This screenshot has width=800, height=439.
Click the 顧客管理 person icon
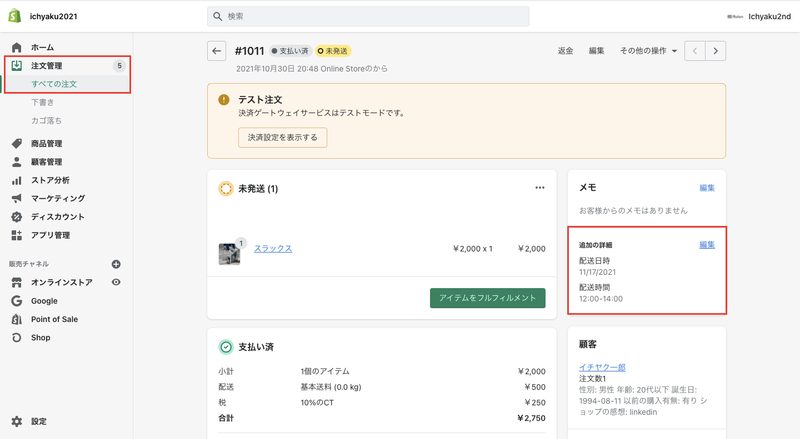click(x=16, y=162)
